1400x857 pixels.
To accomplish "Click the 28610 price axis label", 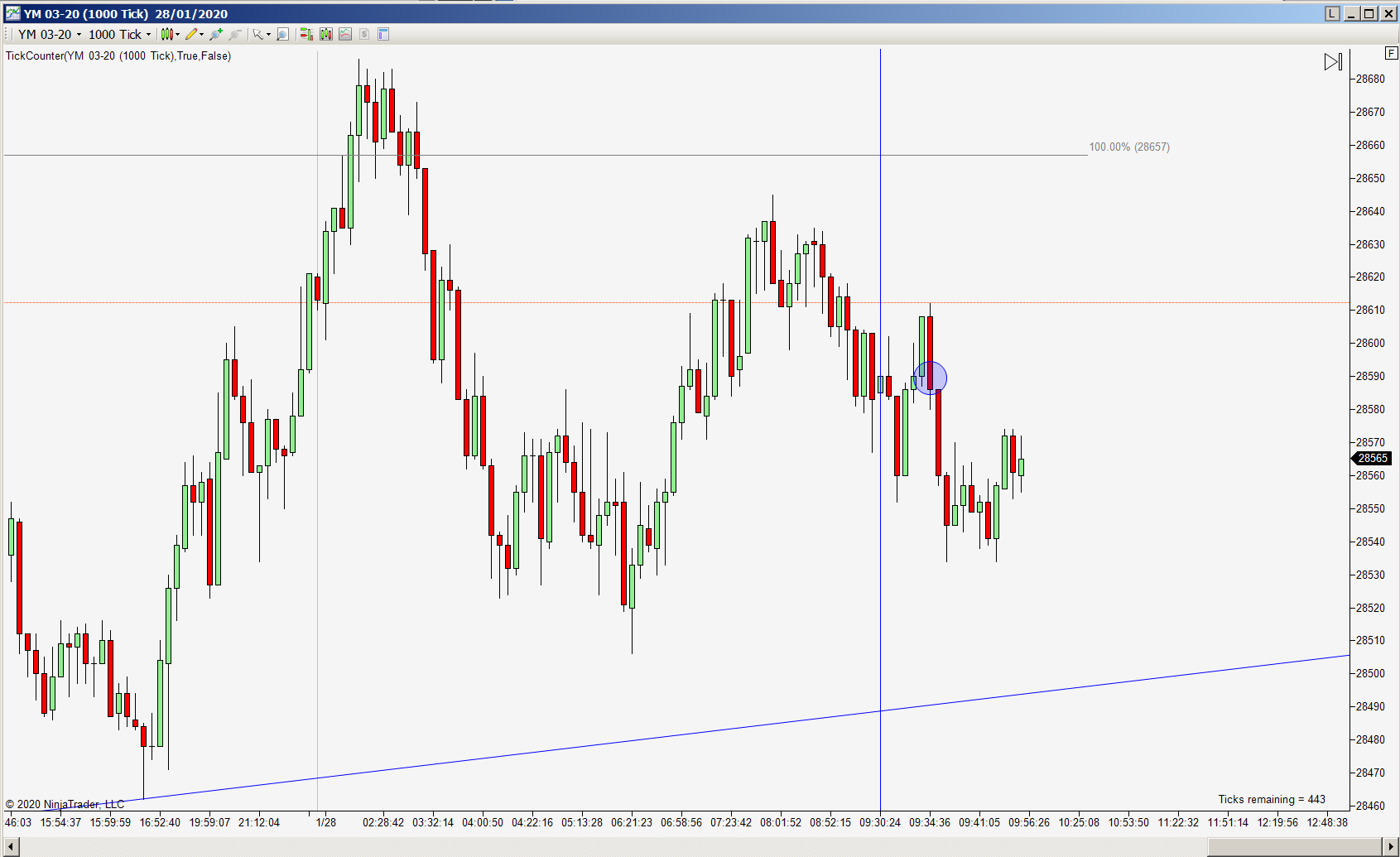I will click(x=1370, y=310).
